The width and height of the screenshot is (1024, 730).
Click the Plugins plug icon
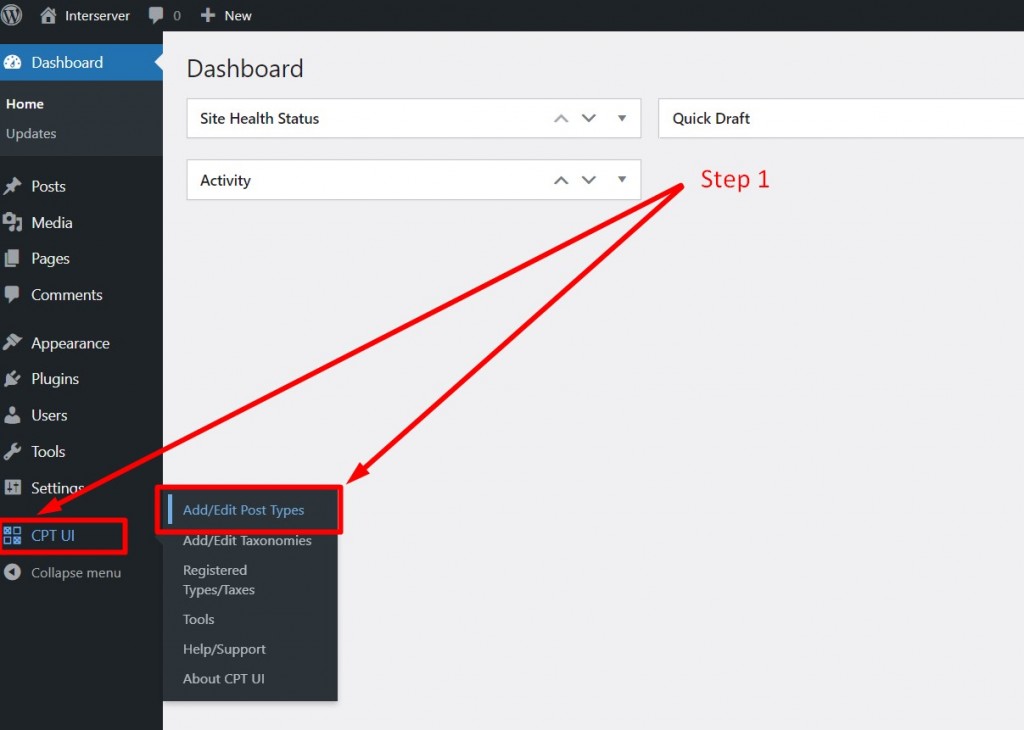pos(12,379)
